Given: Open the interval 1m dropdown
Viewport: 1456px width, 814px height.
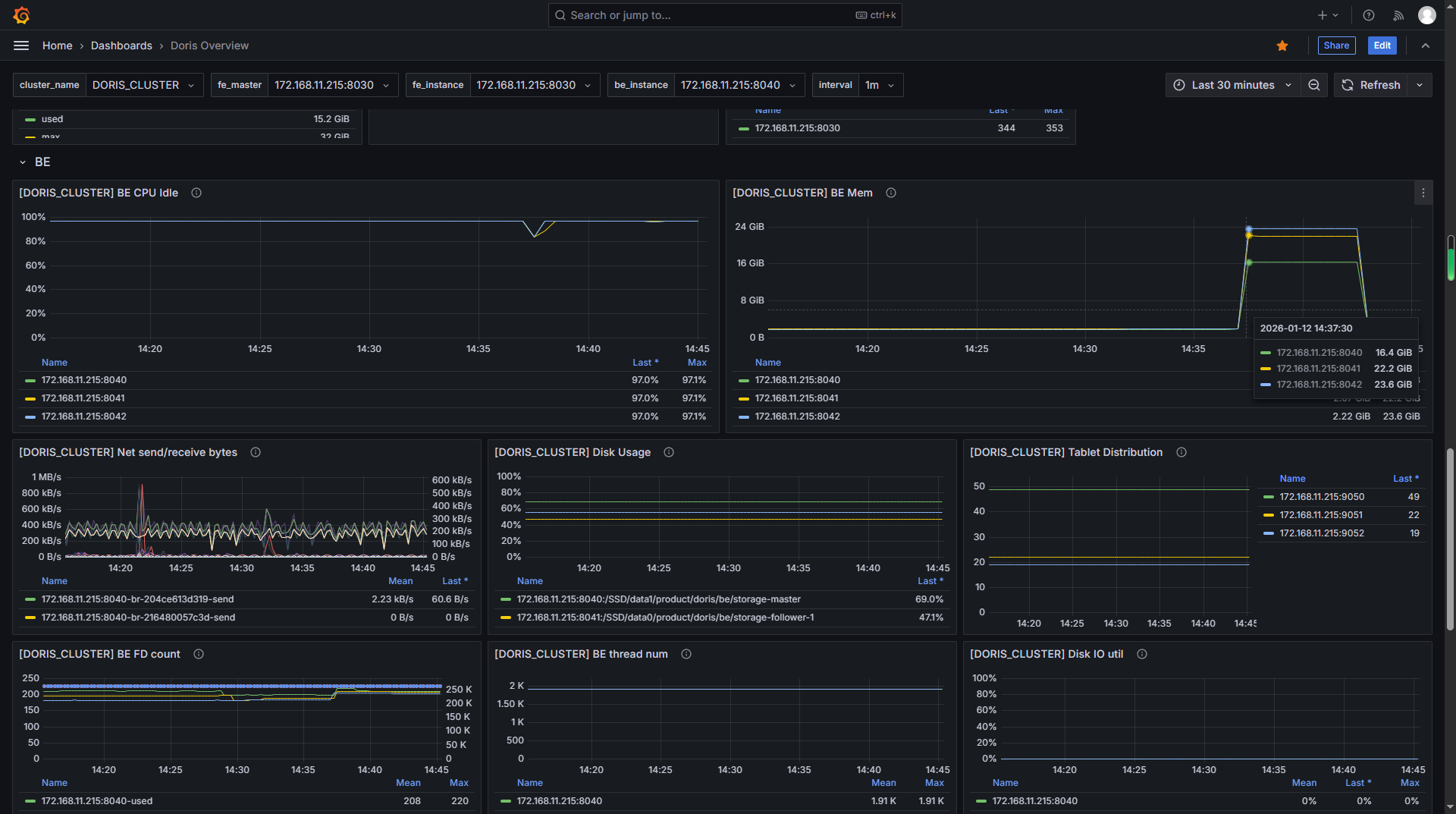Looking at the screenshot, I should coord(879,85).
